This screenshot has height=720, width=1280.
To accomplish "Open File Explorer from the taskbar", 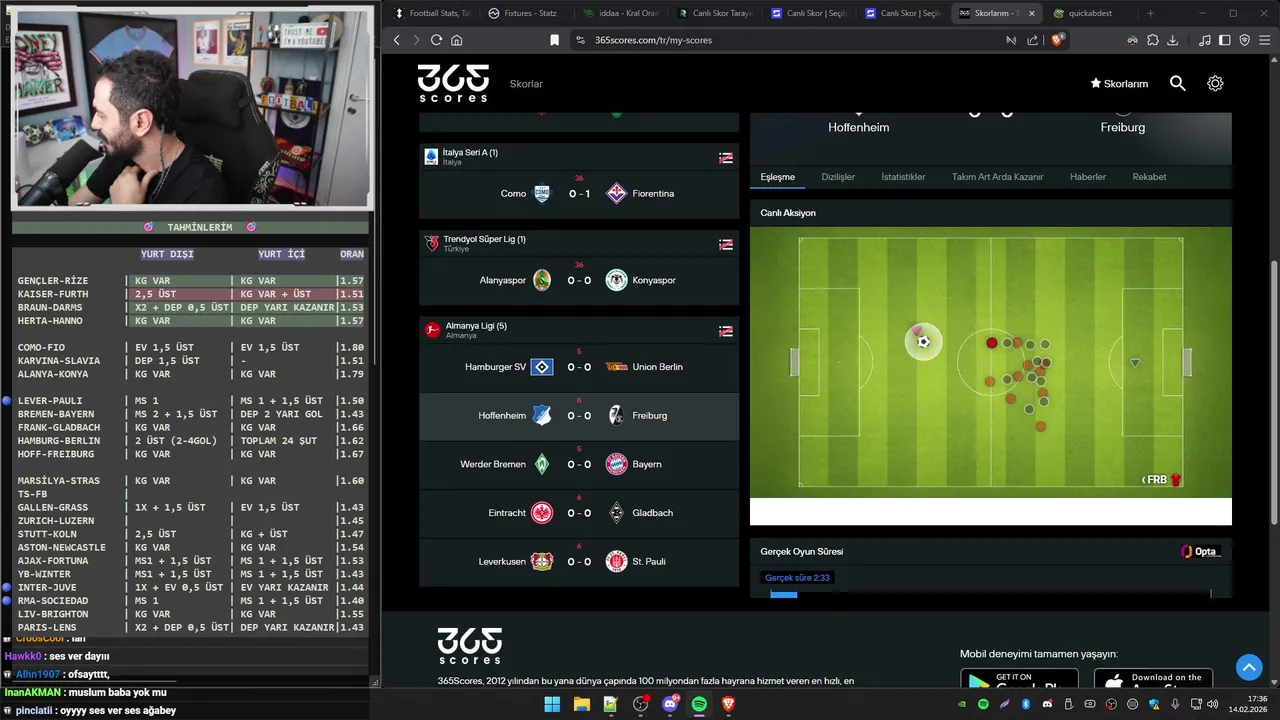I will (x=581, y=704).
